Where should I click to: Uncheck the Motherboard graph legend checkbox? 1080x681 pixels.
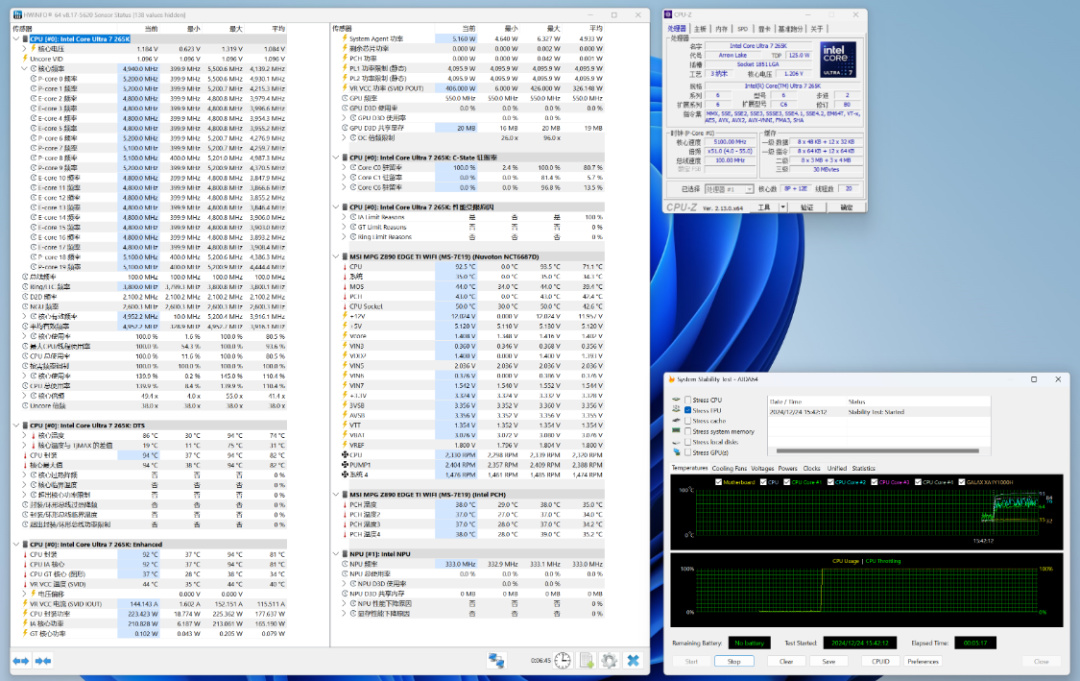tap(720, 481)
